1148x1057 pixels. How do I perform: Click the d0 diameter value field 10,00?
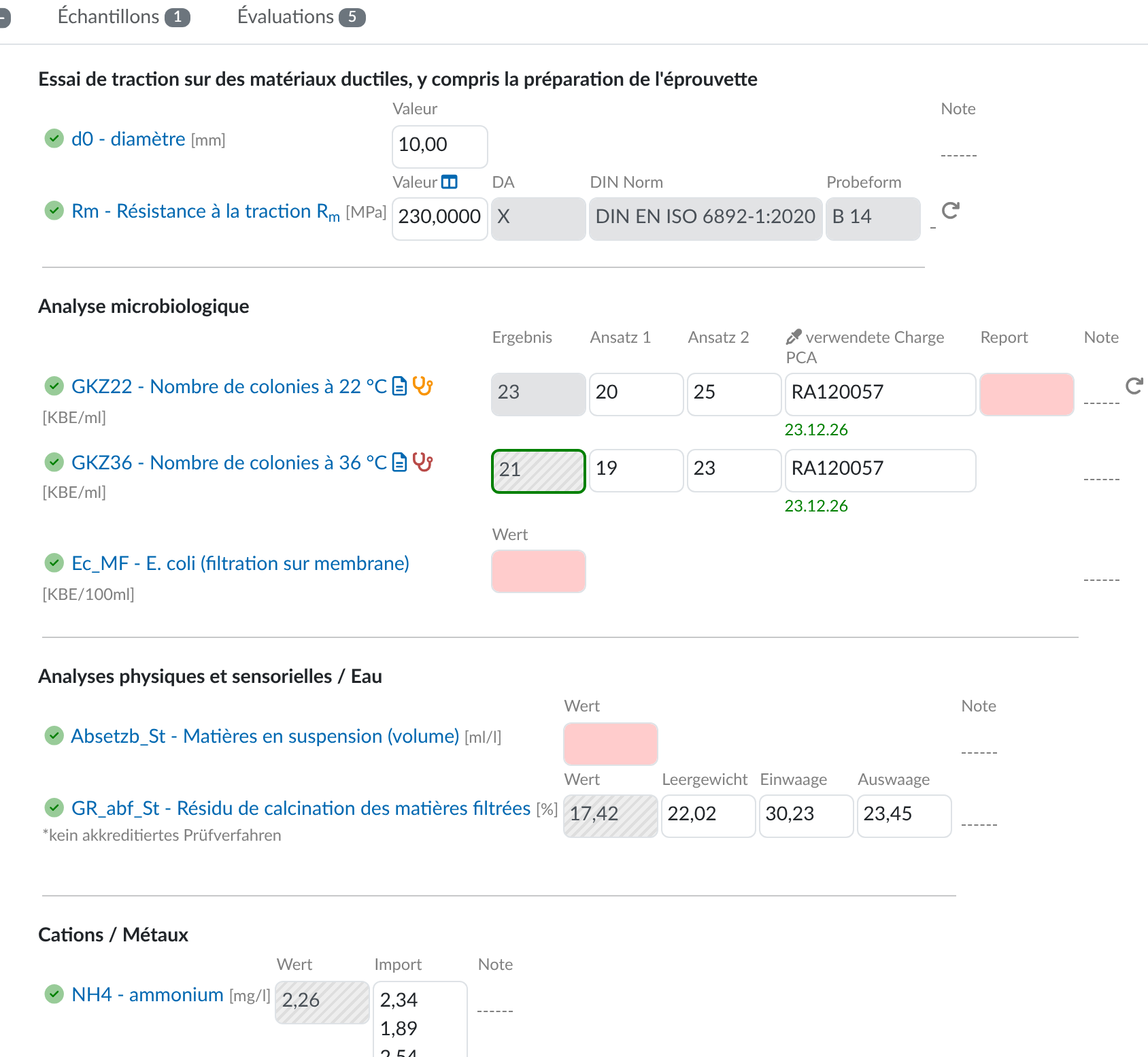pos(440,146)
